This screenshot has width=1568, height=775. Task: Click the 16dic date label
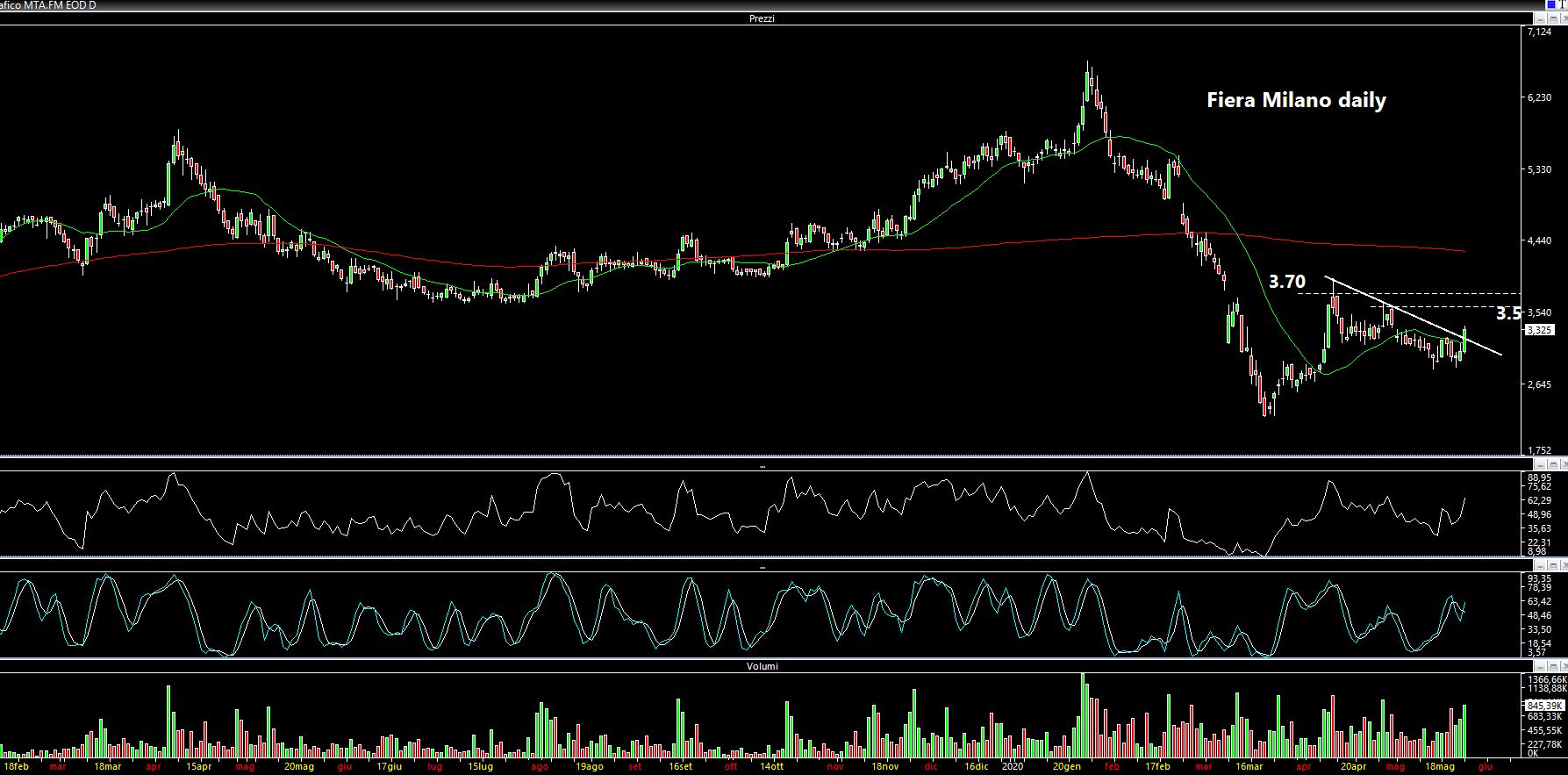click(977, 767)
